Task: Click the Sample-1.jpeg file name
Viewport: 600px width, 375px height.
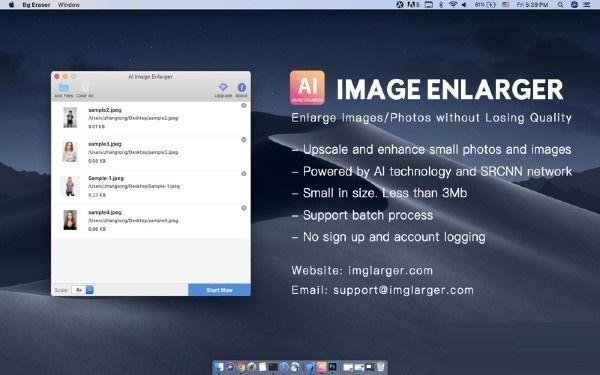Action: [x=106, y=178]
